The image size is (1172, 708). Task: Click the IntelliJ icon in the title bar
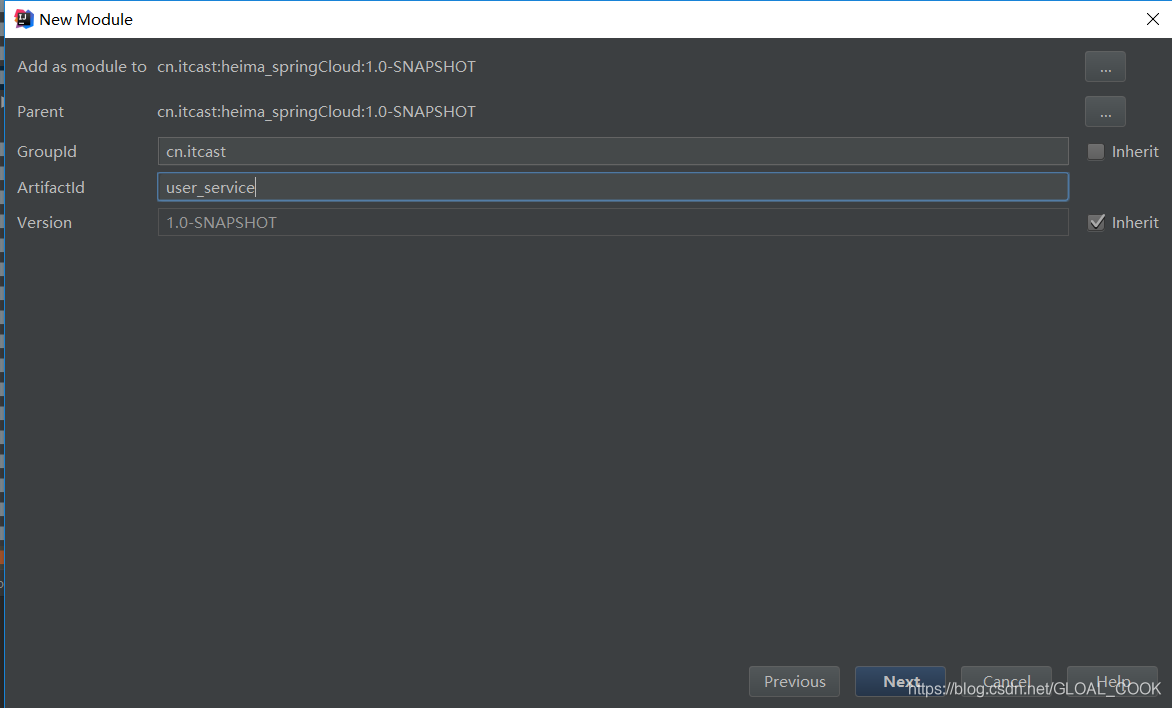(24, 19)
